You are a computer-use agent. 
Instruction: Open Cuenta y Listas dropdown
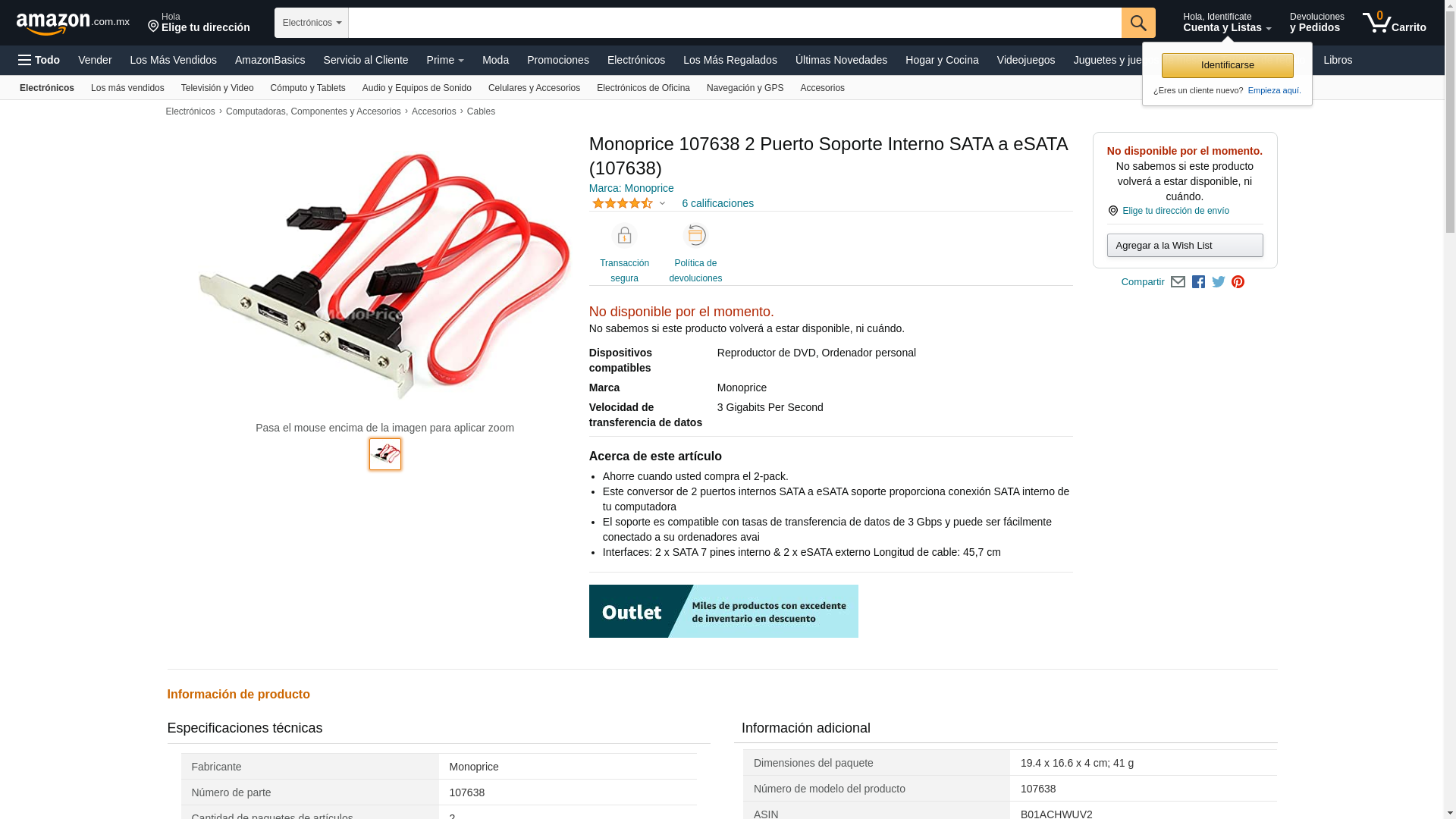(x=1227, y=23)
